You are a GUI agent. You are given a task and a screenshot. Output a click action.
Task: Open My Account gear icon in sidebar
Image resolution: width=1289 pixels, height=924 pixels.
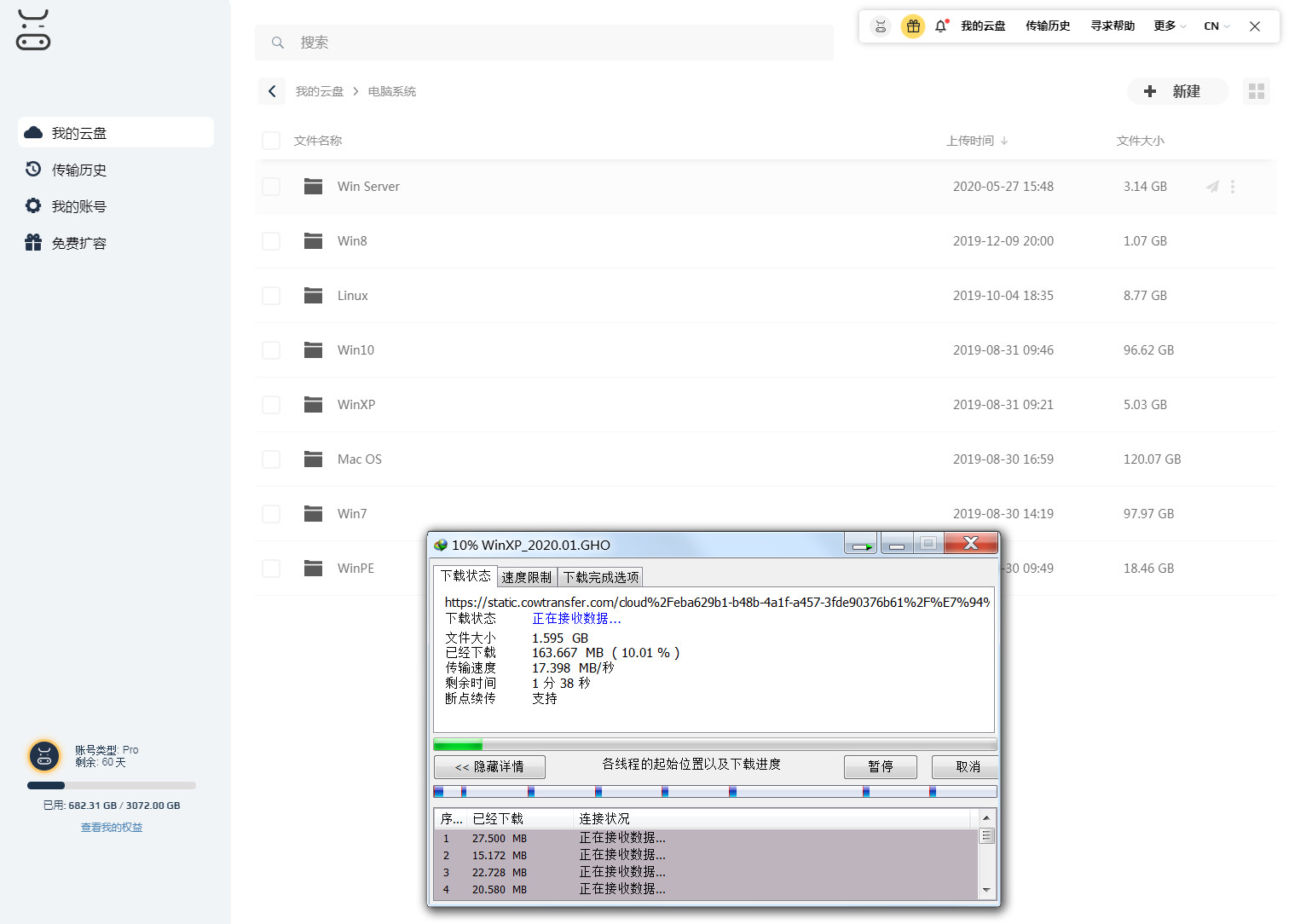(x=33, y=205)
